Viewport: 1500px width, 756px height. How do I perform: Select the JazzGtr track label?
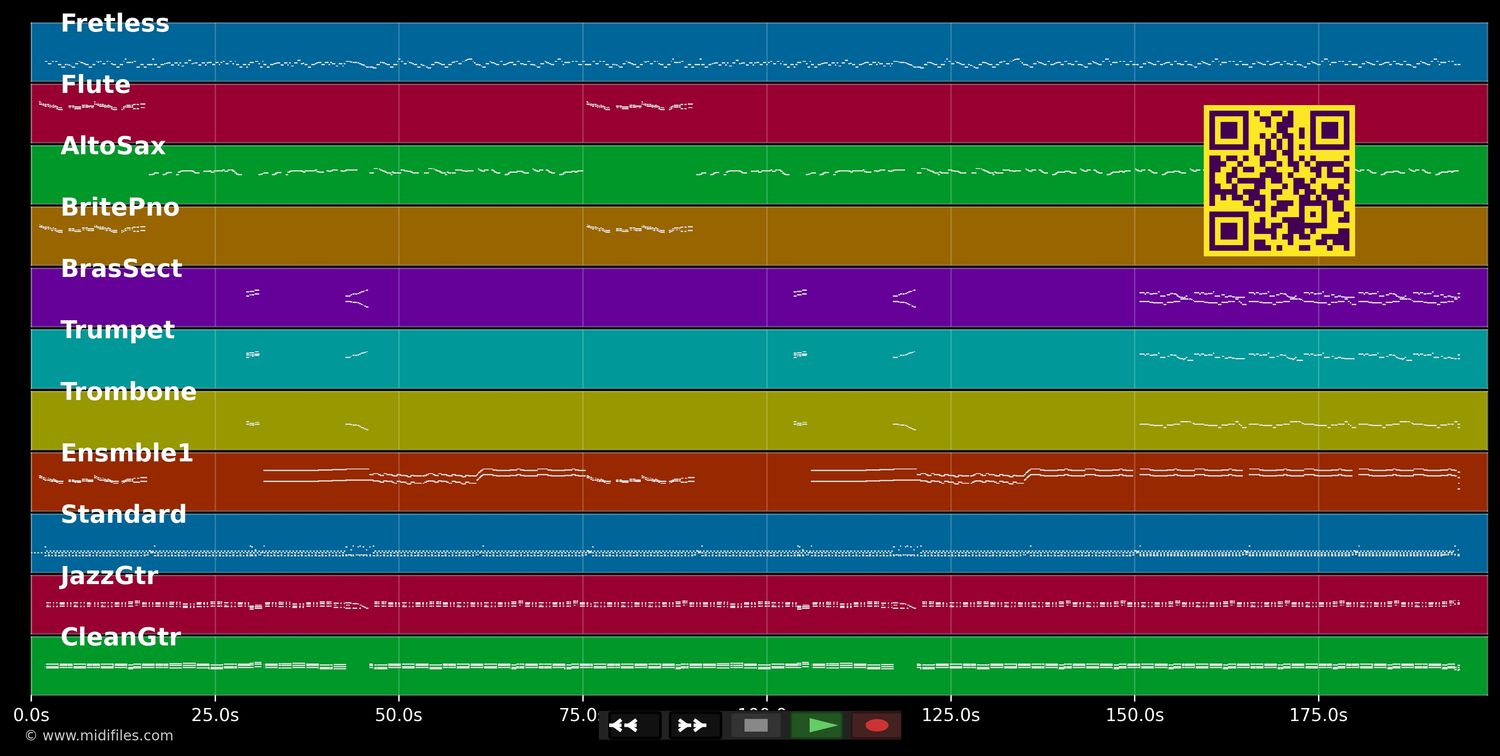tap(109, 576)
